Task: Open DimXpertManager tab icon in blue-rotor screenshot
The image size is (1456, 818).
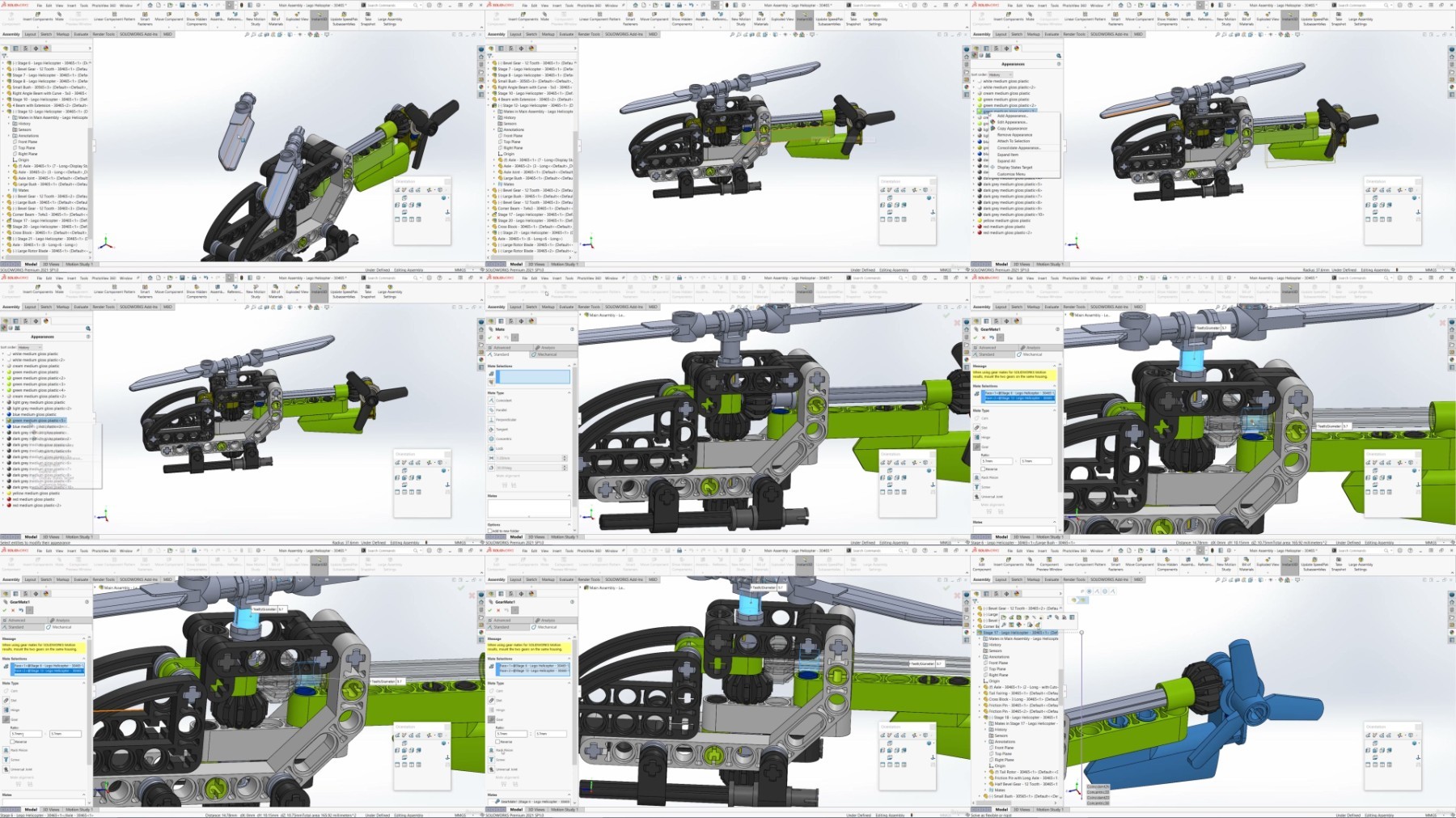Action: pos(1007,593)
